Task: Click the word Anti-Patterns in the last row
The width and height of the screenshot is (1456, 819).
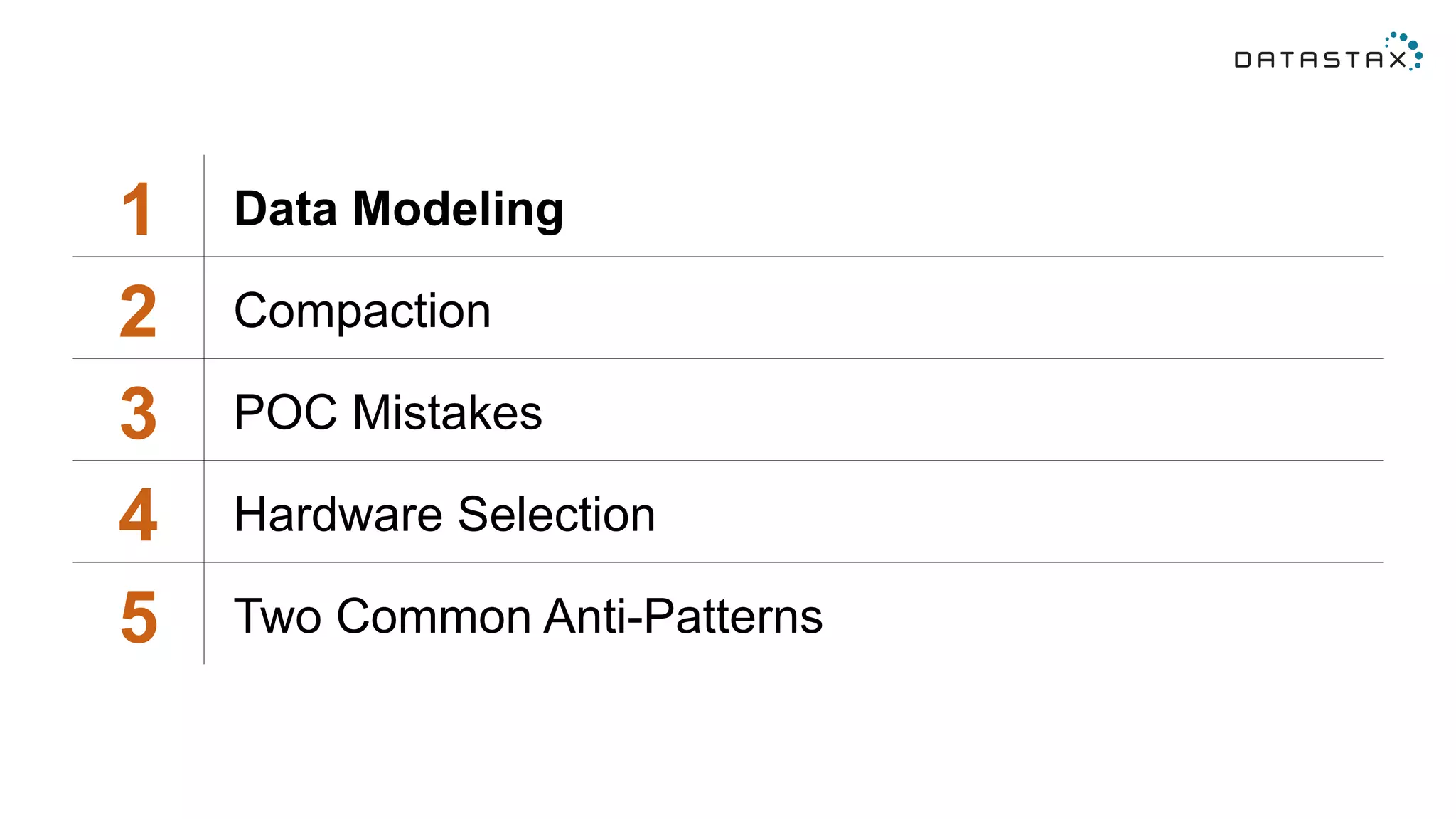Action: [683, 616]
